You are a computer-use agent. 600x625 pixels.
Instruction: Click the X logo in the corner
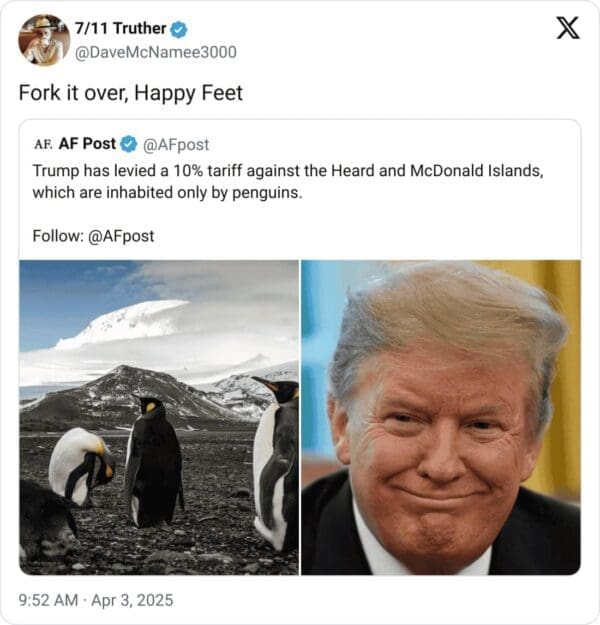568,28
